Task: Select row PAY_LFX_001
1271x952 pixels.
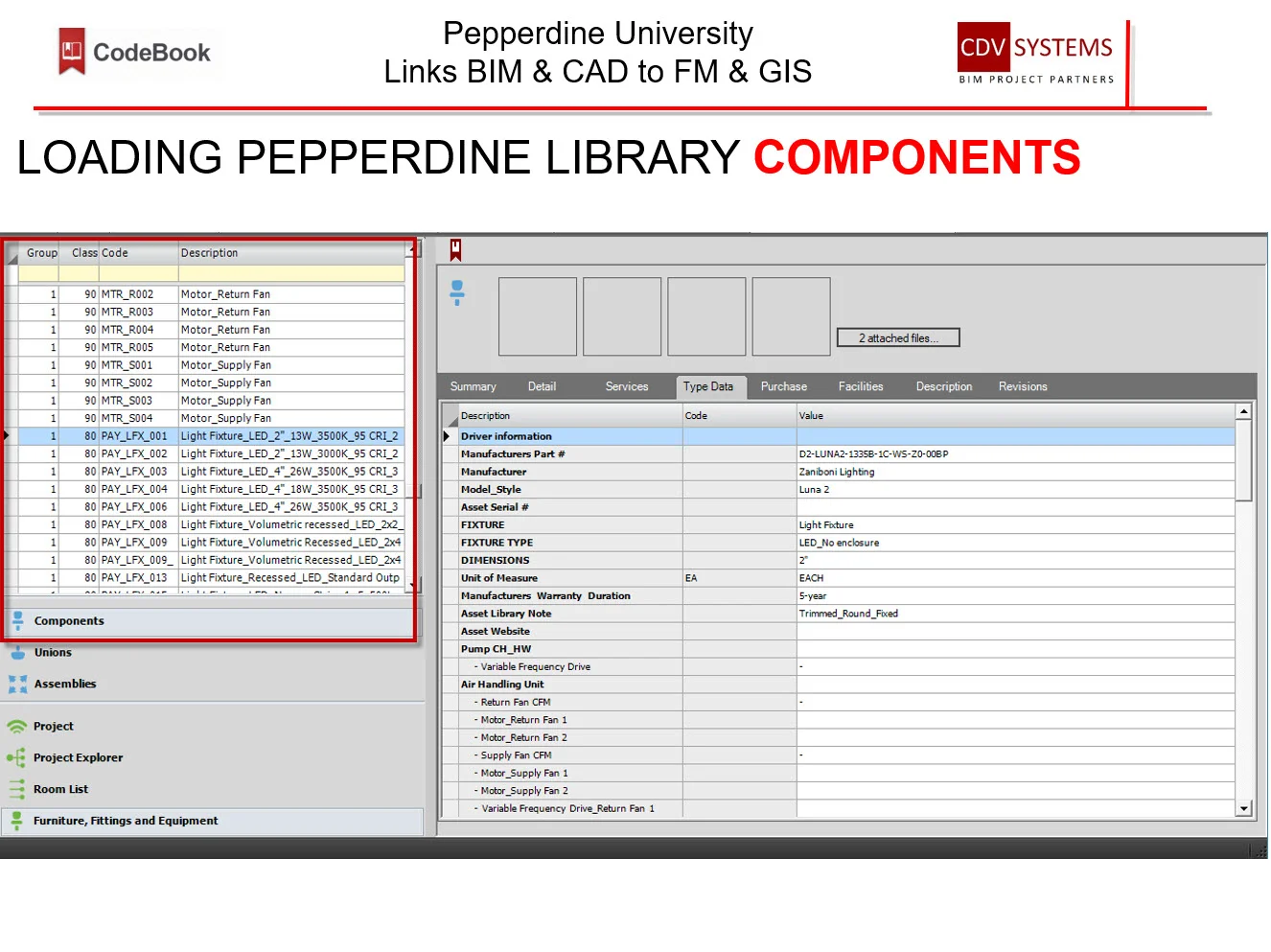Action: pyautogui.click(x=211, y=436)
